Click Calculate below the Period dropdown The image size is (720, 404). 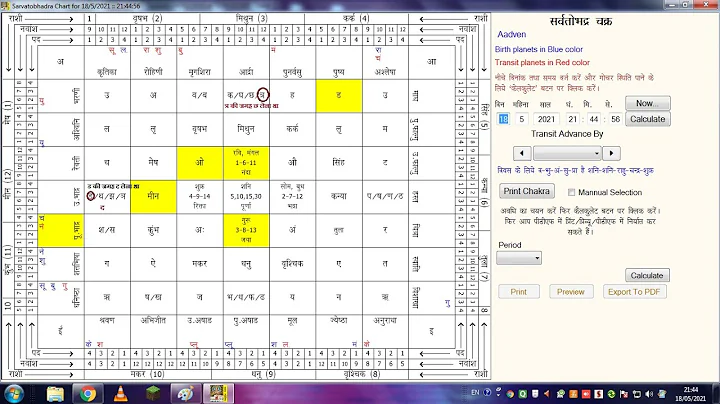coord(647,275)
